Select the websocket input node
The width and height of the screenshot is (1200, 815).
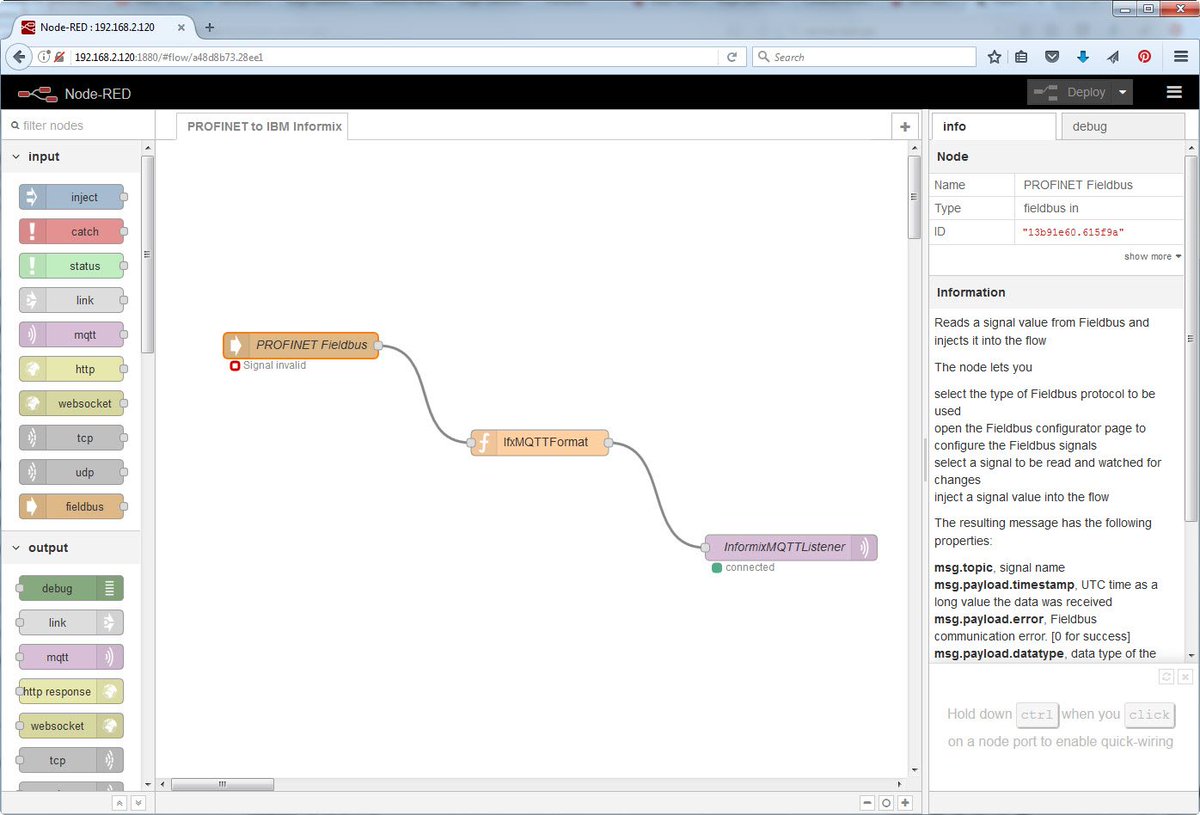(72, 403)
